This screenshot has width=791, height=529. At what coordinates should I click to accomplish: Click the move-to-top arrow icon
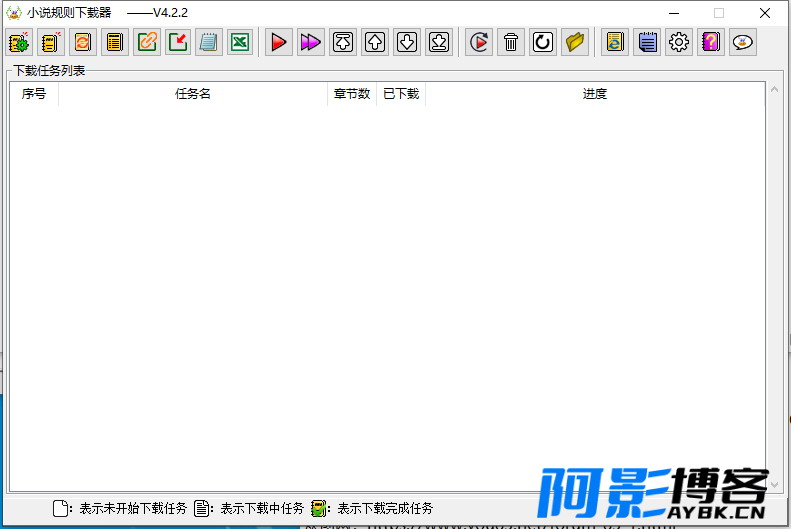[343, 42]
